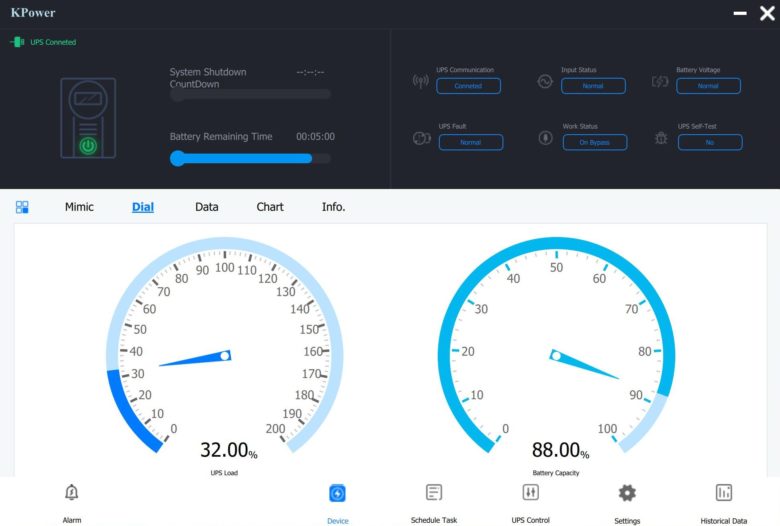Click the Battery Voltage Normal button
Screen dimensions: 780x526
point(708,86)
